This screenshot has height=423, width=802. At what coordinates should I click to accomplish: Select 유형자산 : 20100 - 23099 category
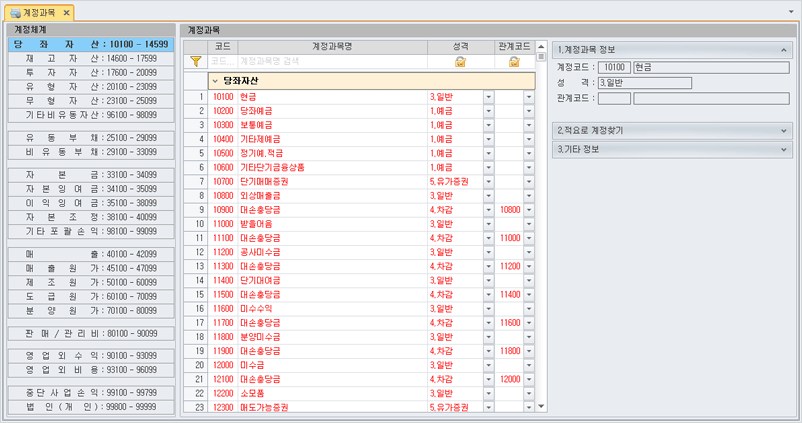point(91,87)
